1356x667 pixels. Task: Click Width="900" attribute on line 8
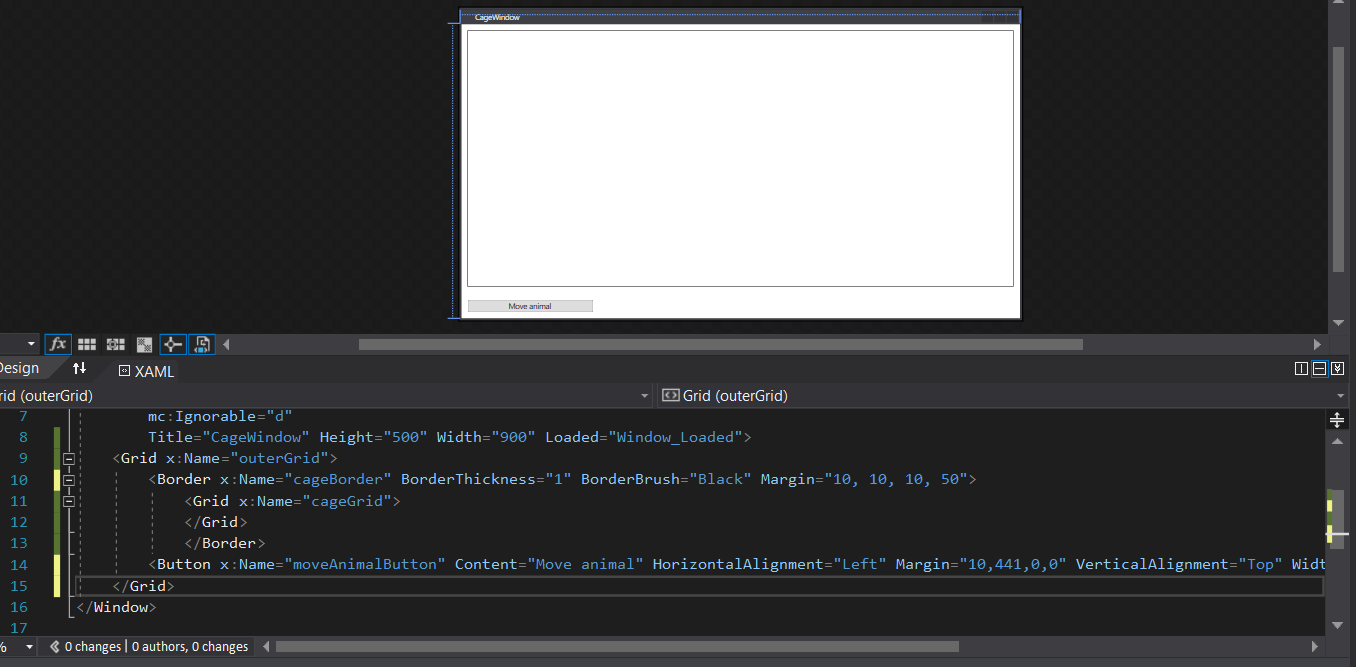(x=486, y=437)
